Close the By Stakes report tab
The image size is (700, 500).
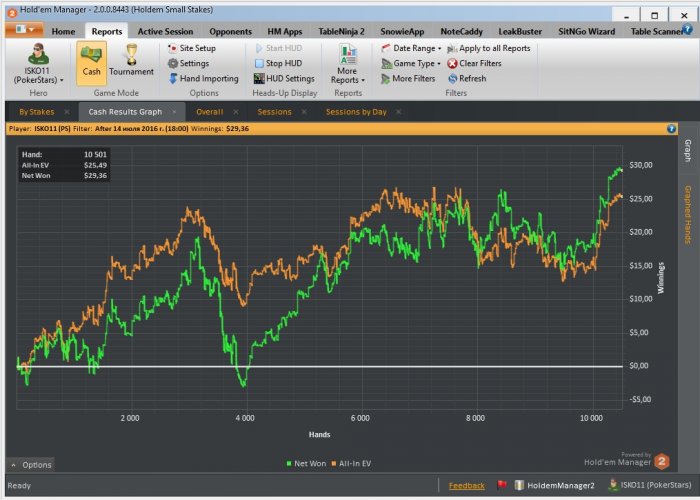(x=67, y=111)
